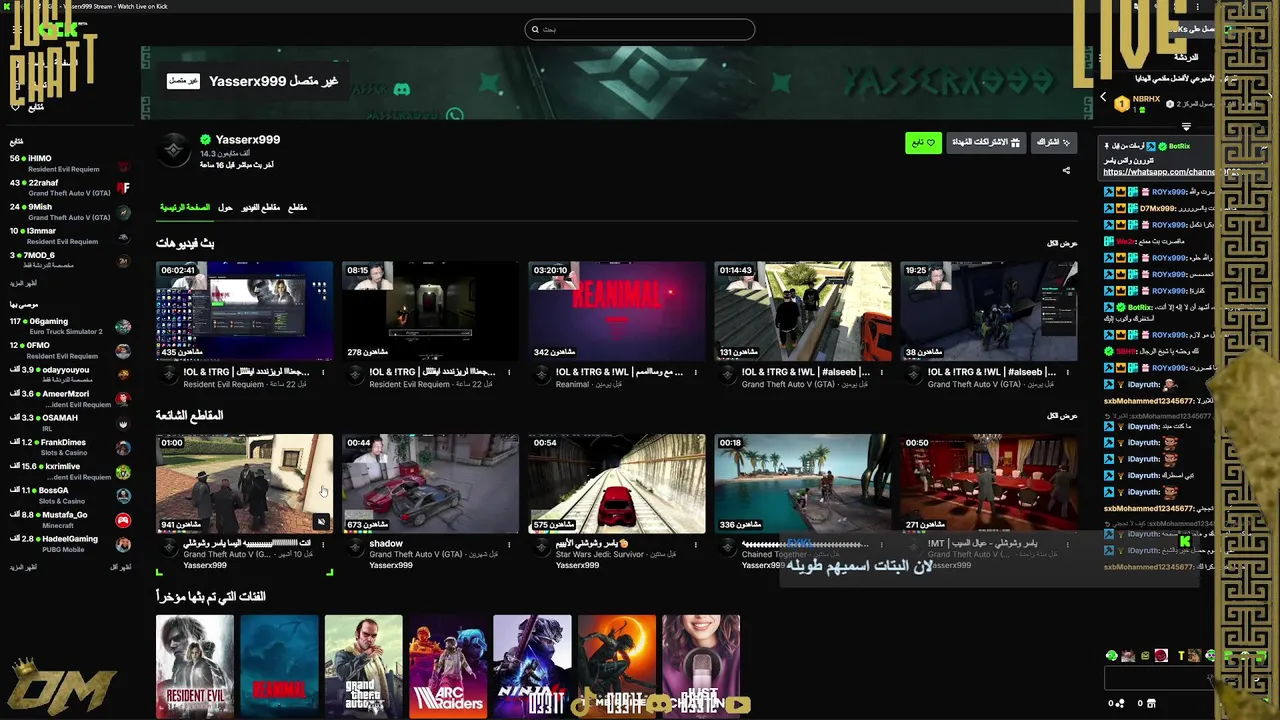
Task: Open kxrimlive avatar in recommended list
Action: (x=123, y=472)
